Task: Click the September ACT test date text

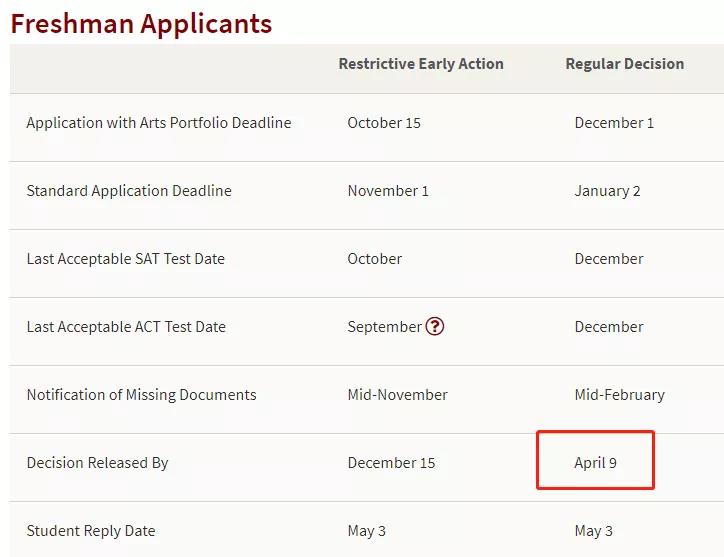Action: (384, 327)
